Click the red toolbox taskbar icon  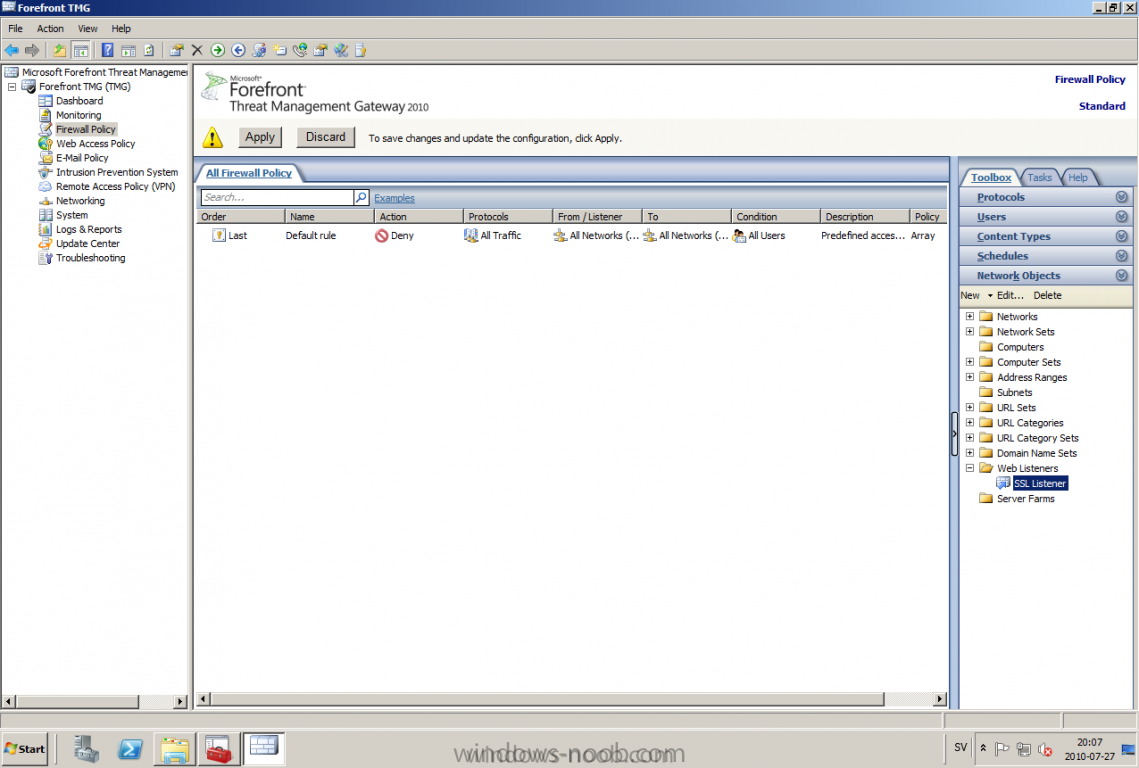(x=218, y=749)
